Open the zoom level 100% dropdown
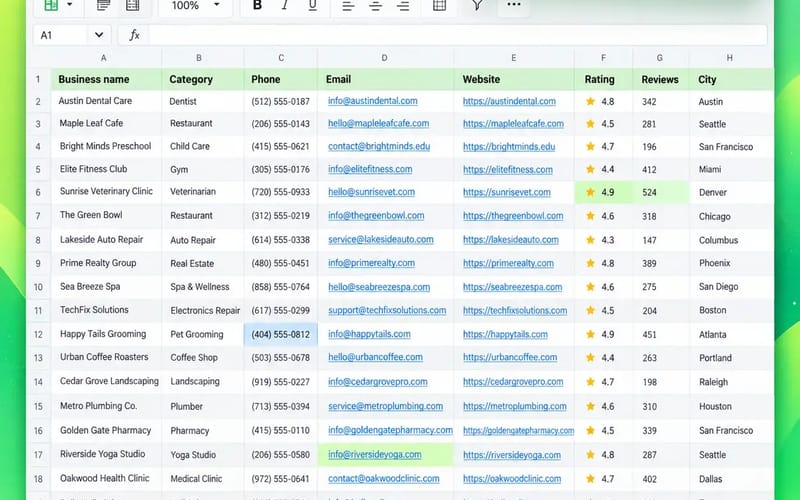 [x=195, y=6]
